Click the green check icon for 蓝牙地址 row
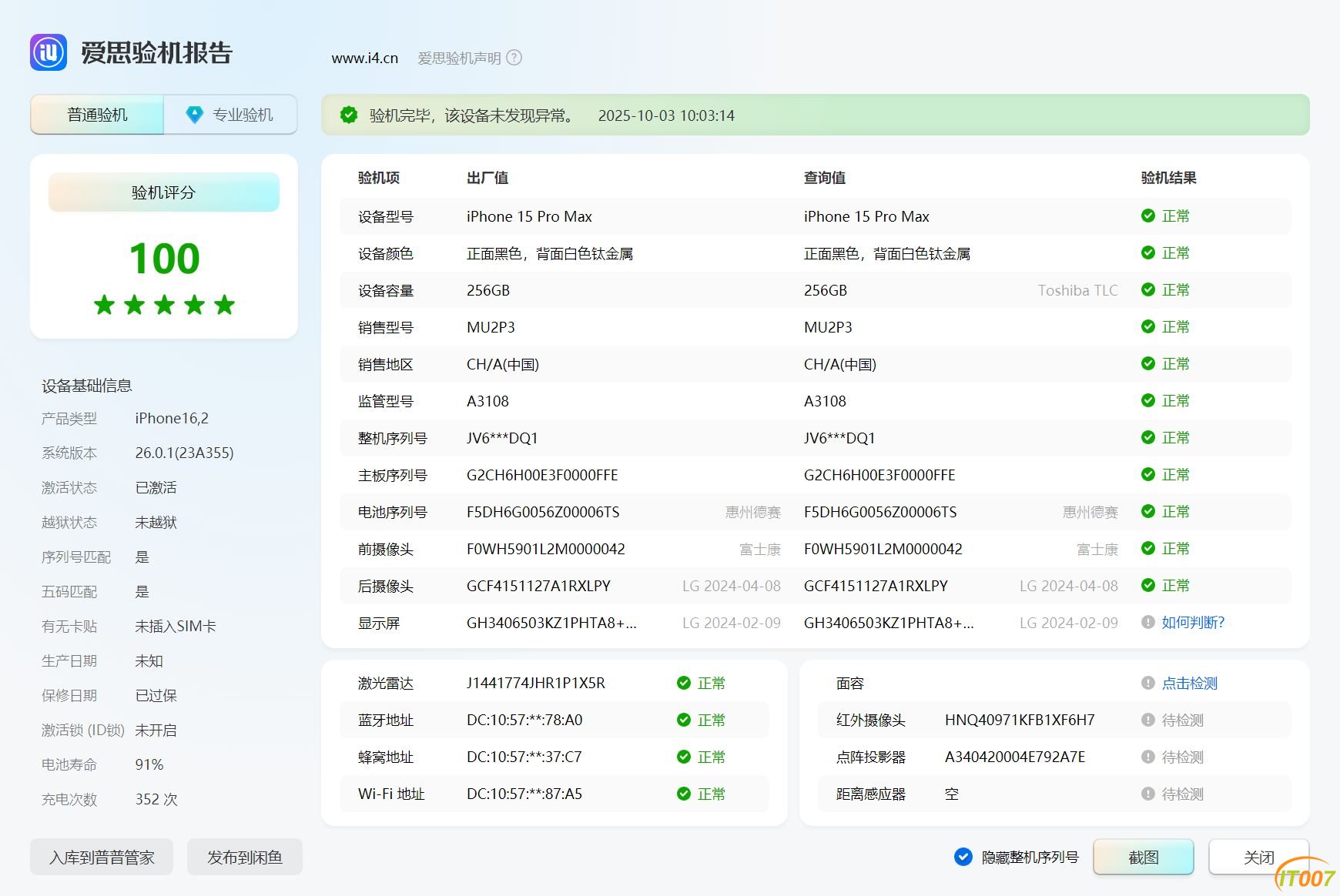Image resolution: width=1340 pixels, height=896 pixels. tap(684, 720)
